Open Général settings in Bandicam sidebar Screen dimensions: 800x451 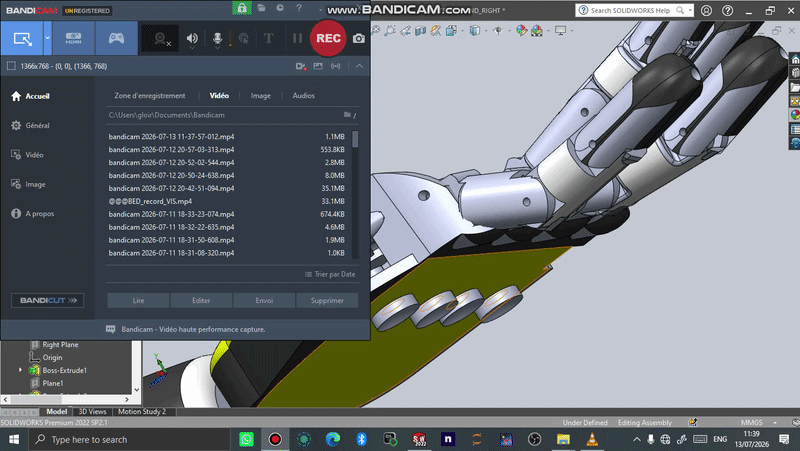coord(31,126)
